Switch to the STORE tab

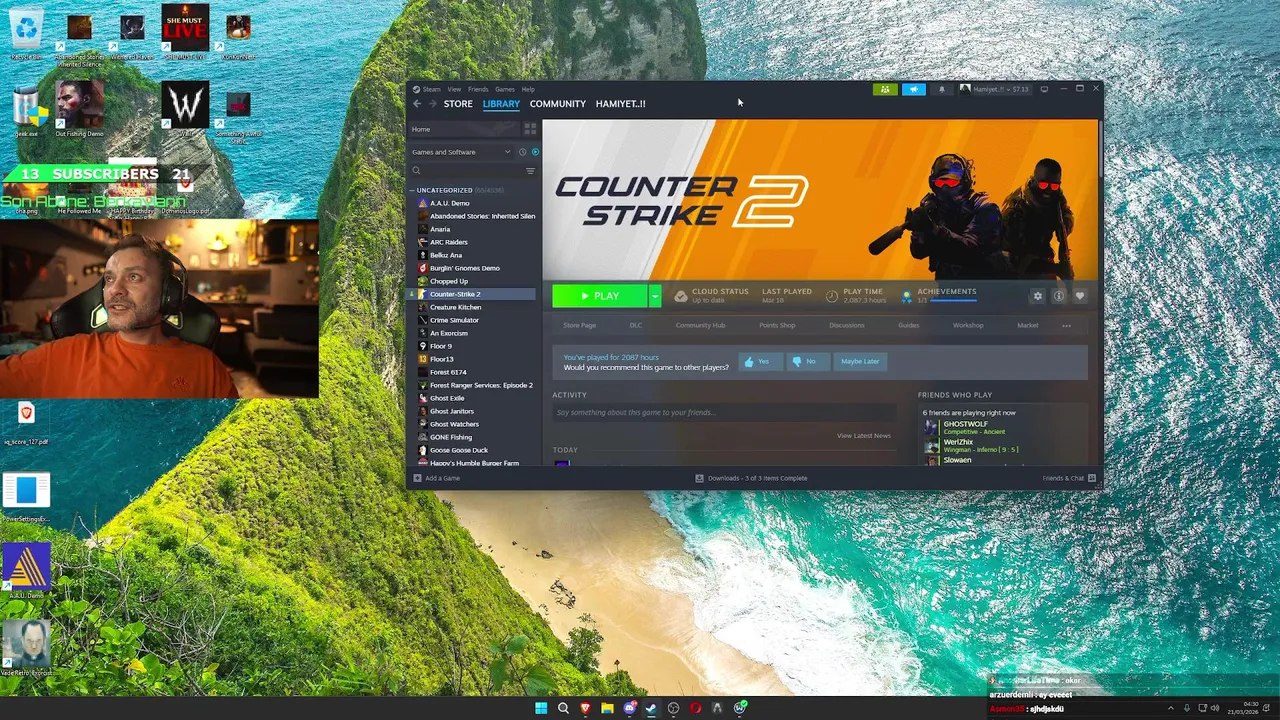click(x=458, y=104)
